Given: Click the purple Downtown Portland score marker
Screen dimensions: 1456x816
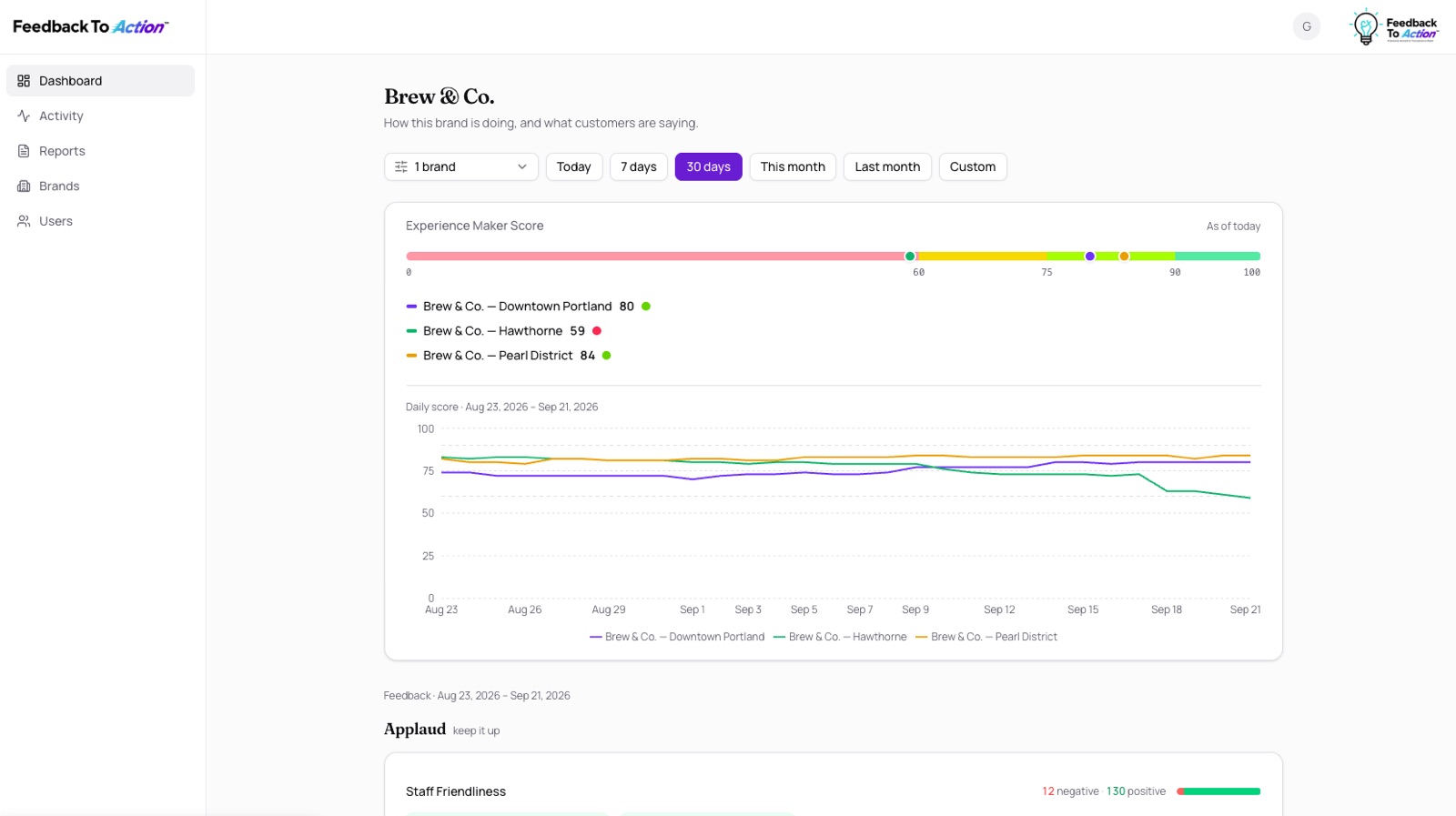Looking at the screenshot, I should (1090, 257).
